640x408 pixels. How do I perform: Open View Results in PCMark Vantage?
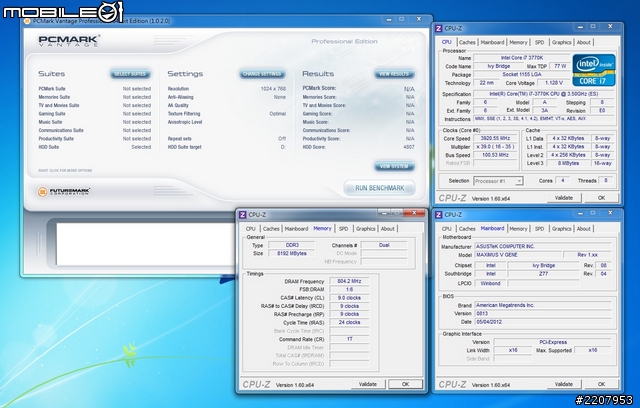pos(394,74)
